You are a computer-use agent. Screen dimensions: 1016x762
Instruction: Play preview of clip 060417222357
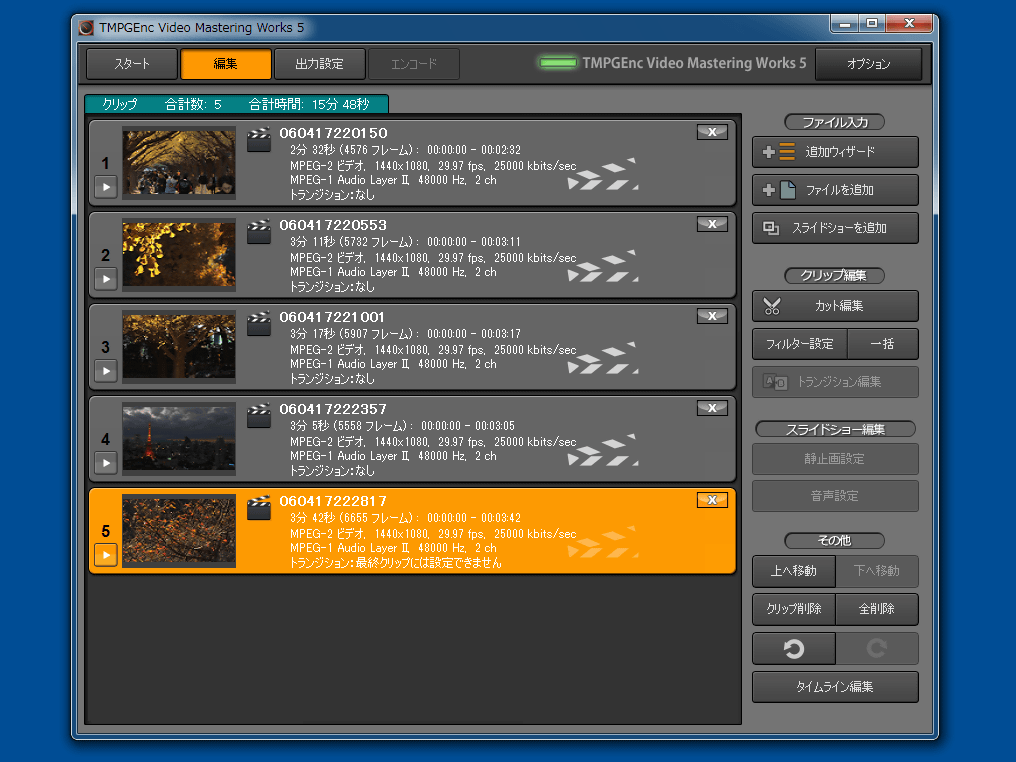[x=106, y=463]
